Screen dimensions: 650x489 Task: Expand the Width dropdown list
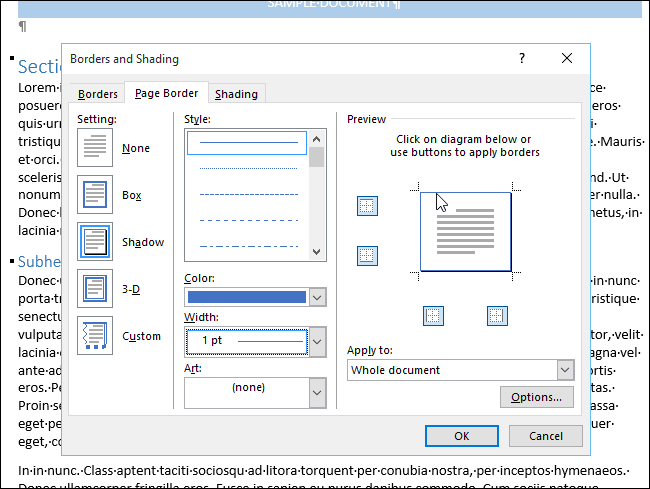click(318, 342)
